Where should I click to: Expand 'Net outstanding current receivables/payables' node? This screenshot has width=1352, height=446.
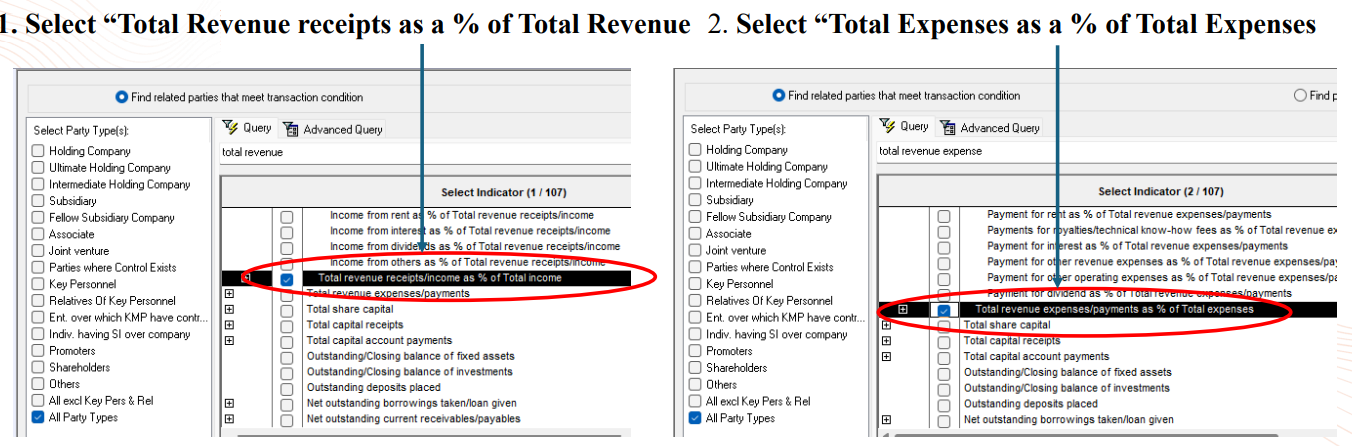tap(230, 419)
